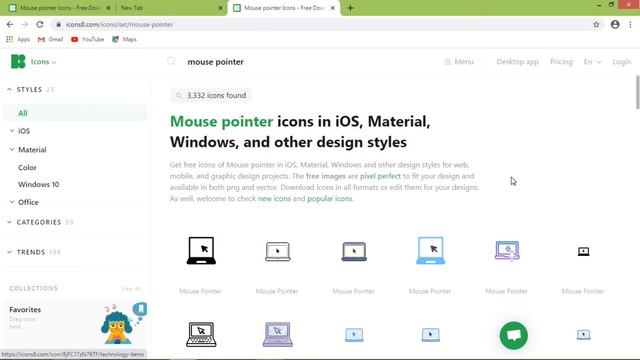Viewport: 640px width, 360px height.
Task: Open a new browser tab
Action: 350,8
